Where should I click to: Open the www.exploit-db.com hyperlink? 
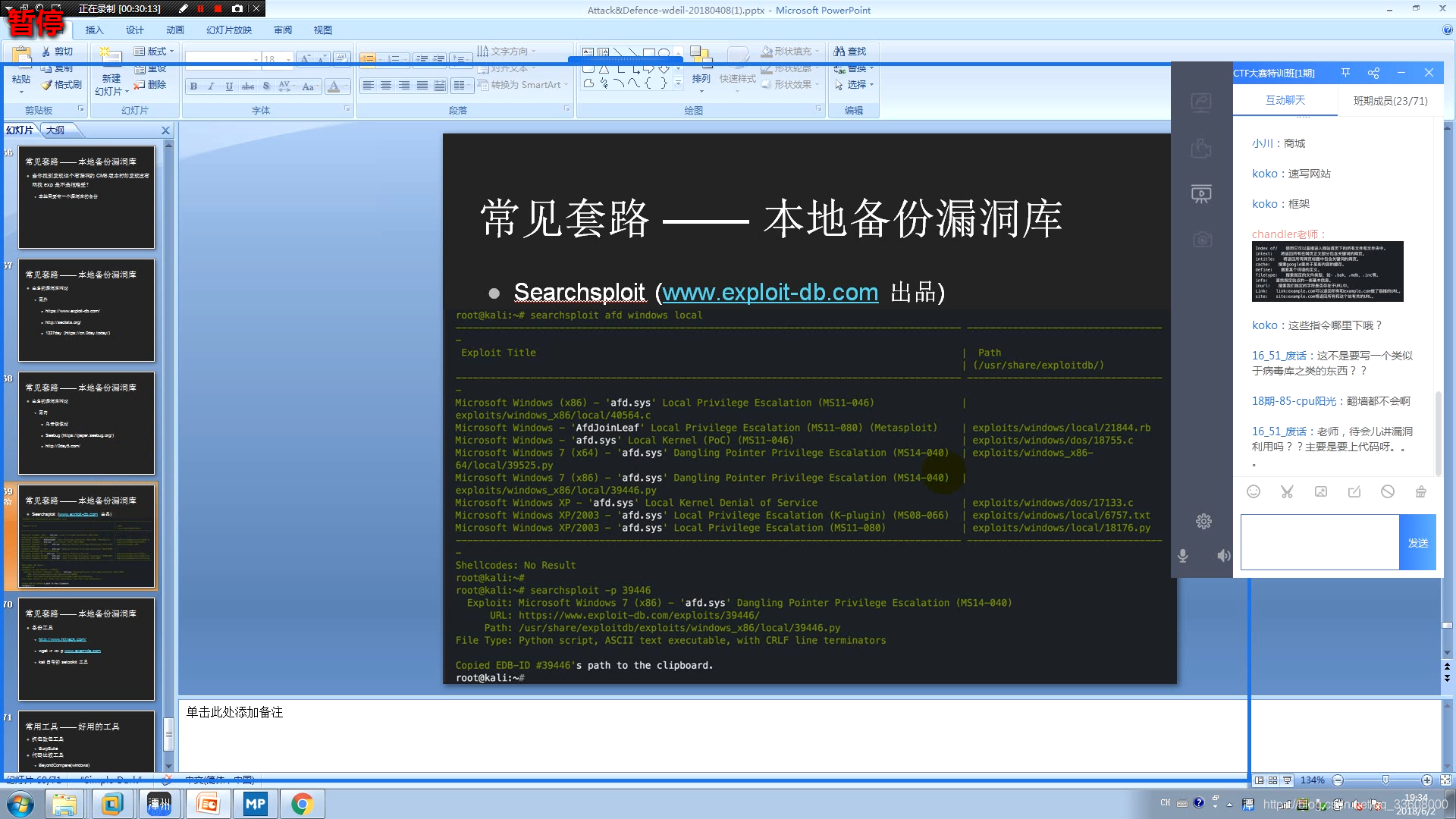770,292
